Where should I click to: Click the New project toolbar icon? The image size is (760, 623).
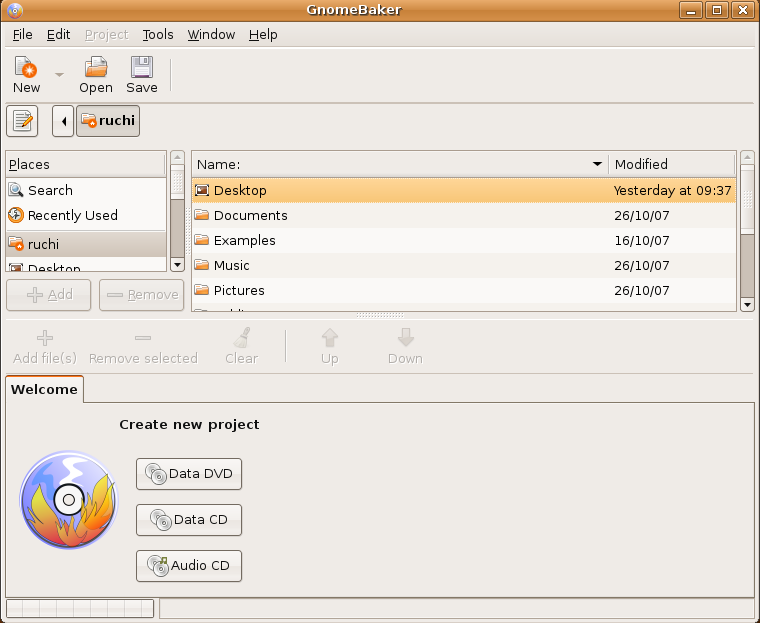point(26,67)
